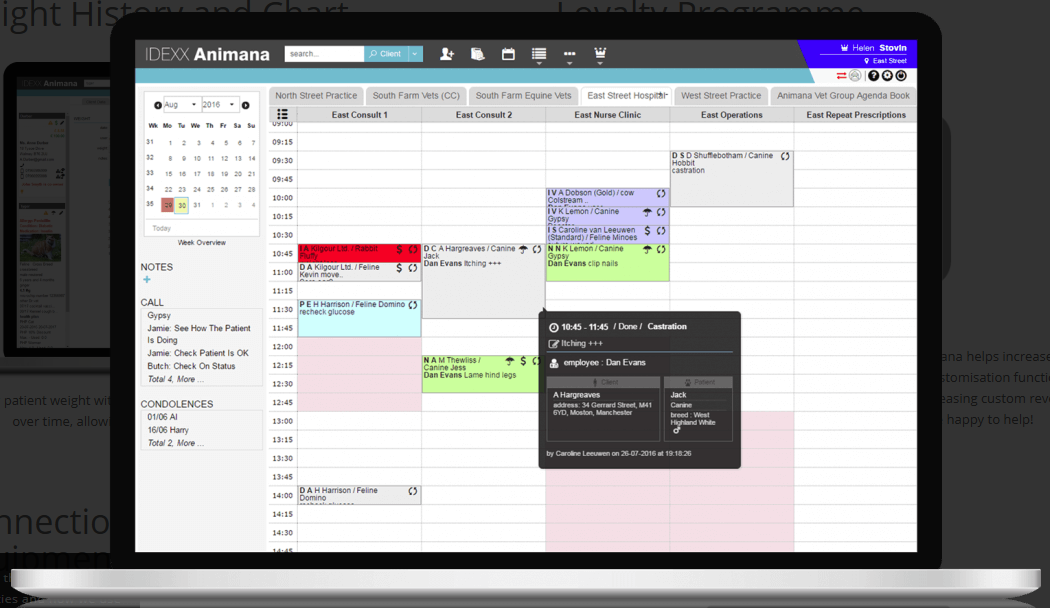1050x608 pixels.
Task: Click the agenda list view icon
Action: point(283,115)
